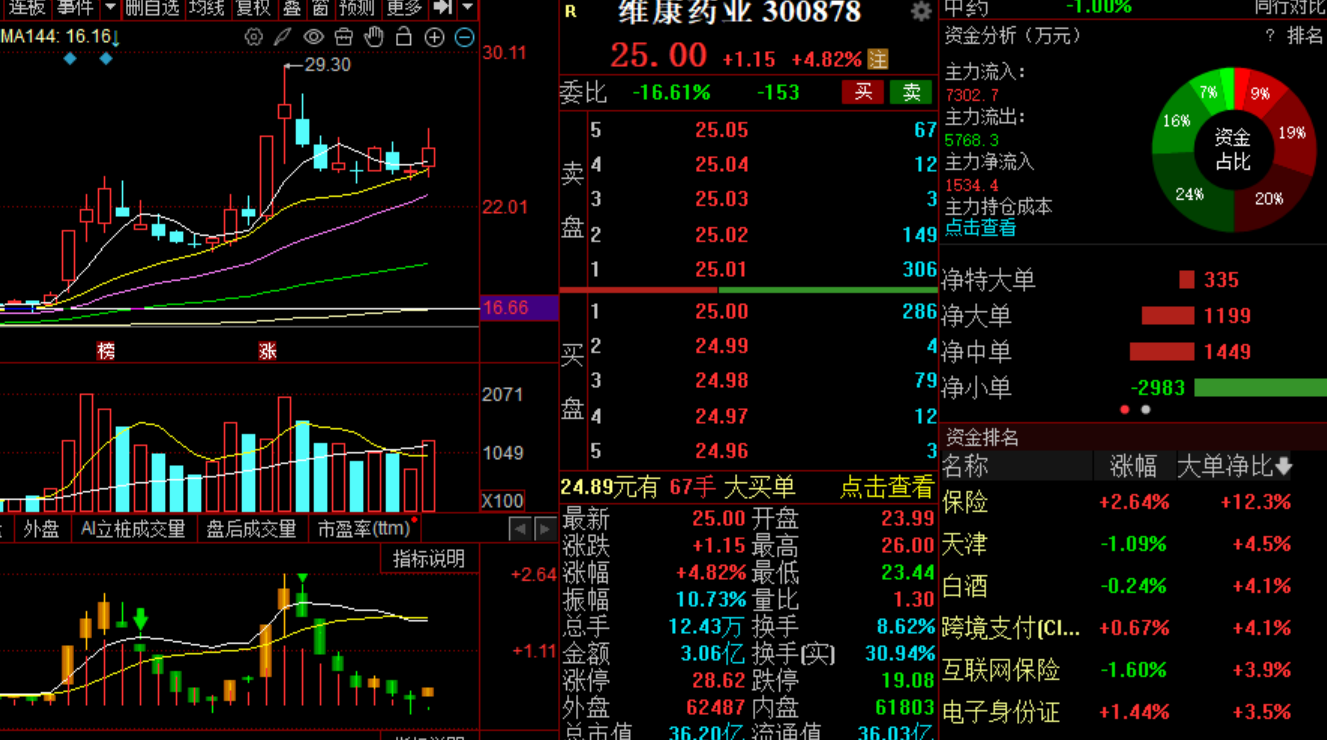Open the toolbox briefcase icon

click(344, 37)
